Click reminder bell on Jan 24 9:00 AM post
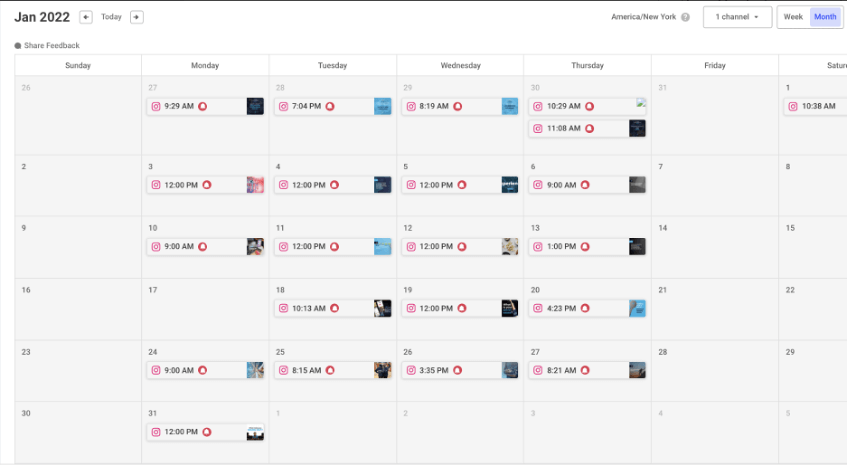848x466 pixels. 202,370
